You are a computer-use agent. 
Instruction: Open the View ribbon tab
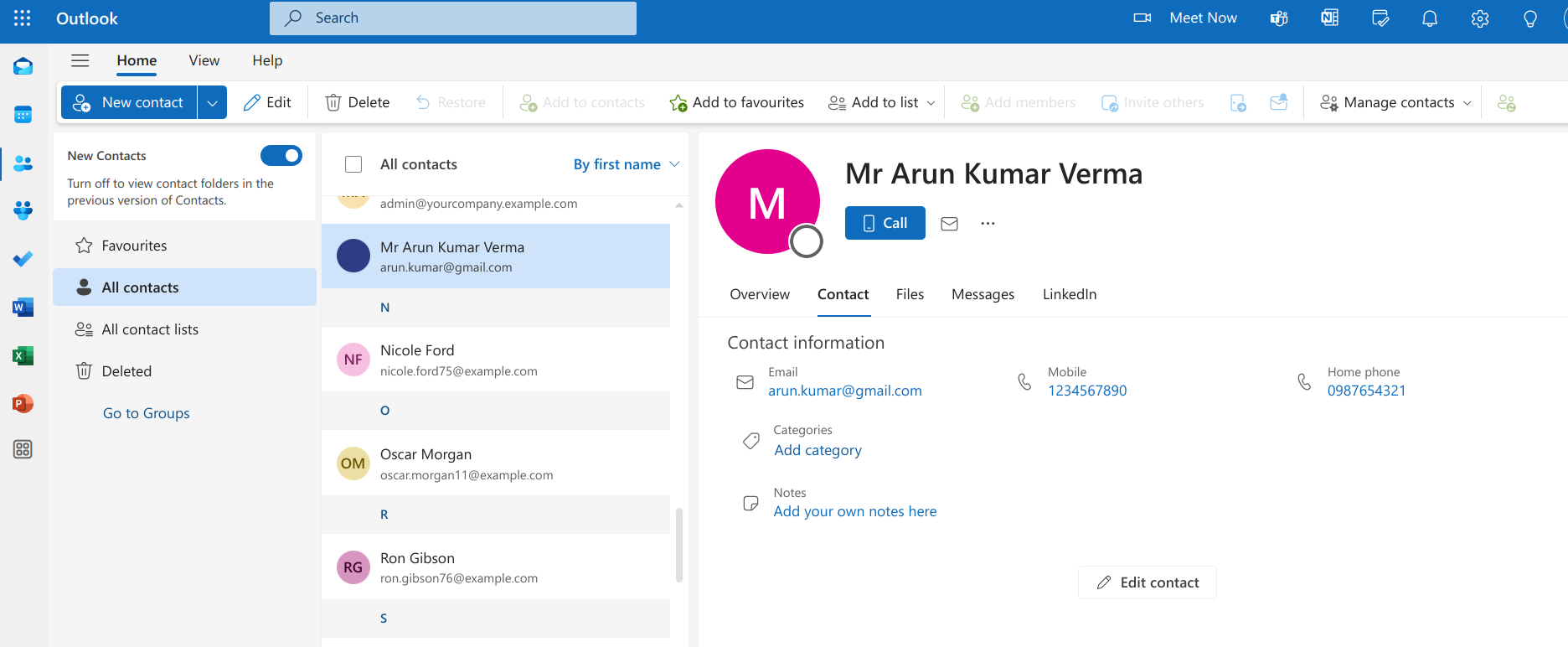point(204,60)
